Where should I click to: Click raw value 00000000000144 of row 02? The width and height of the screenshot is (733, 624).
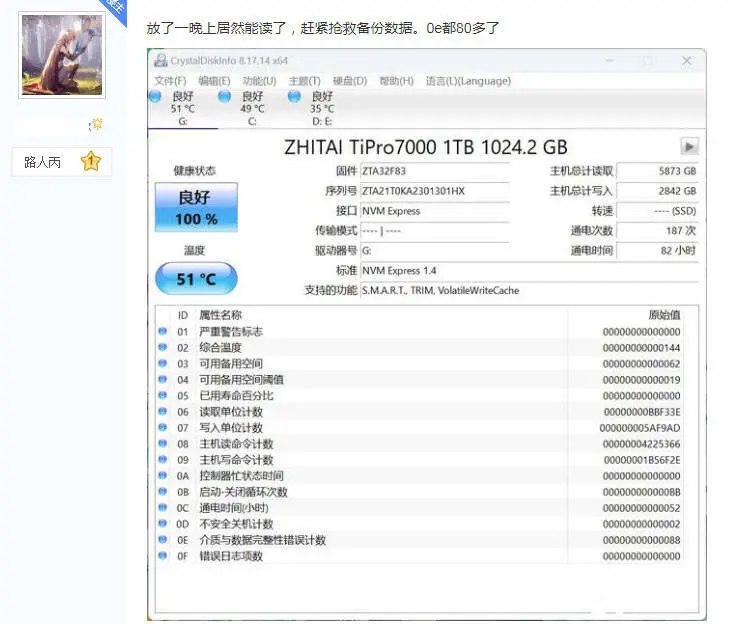click(641, 348)
